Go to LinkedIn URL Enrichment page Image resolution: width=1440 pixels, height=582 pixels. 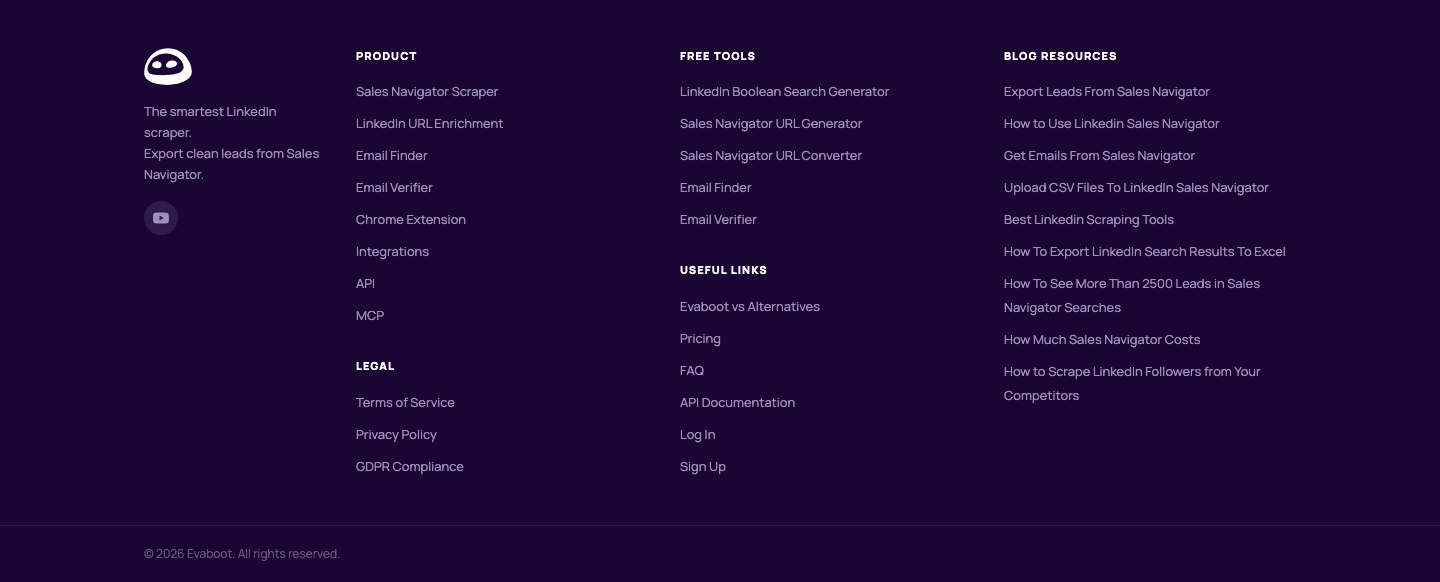(x=429, y=124)
